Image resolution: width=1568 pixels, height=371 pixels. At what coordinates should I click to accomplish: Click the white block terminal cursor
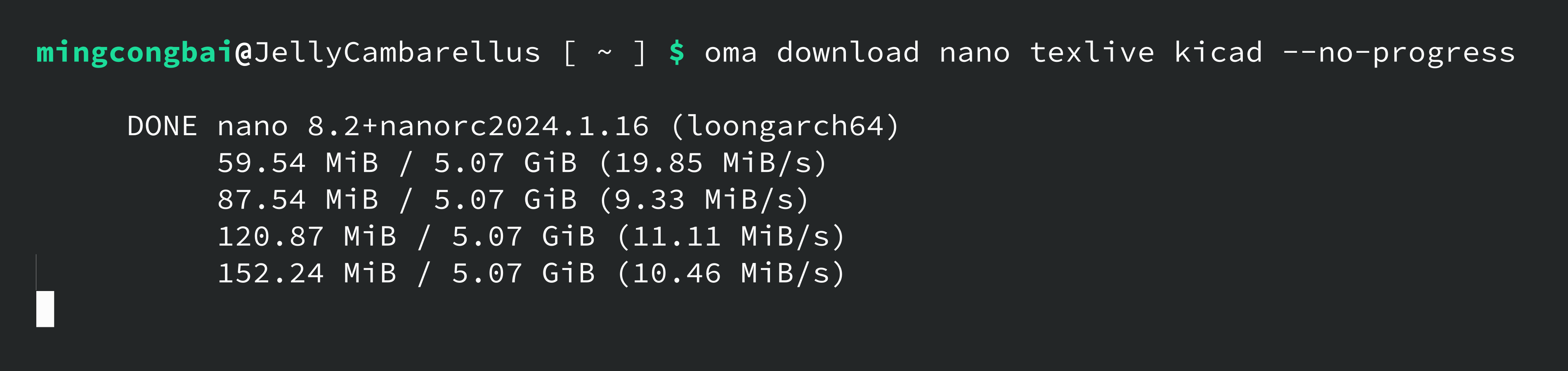point(45,309)
